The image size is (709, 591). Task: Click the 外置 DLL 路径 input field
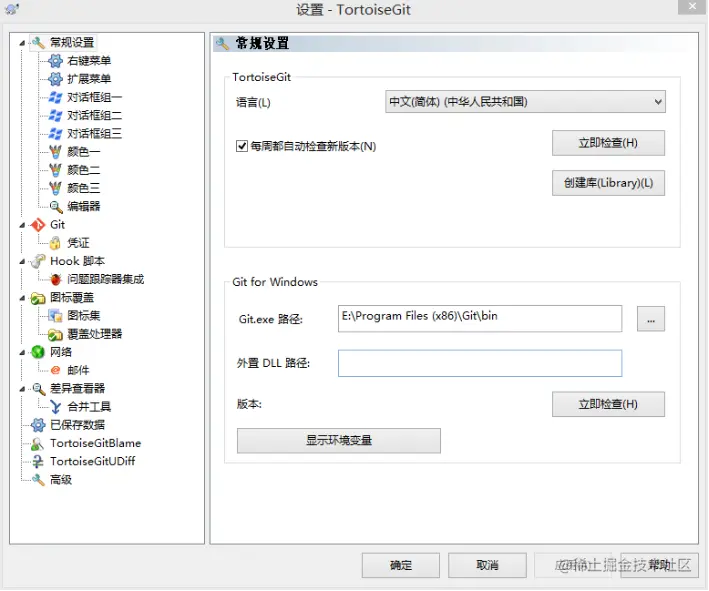480,363
